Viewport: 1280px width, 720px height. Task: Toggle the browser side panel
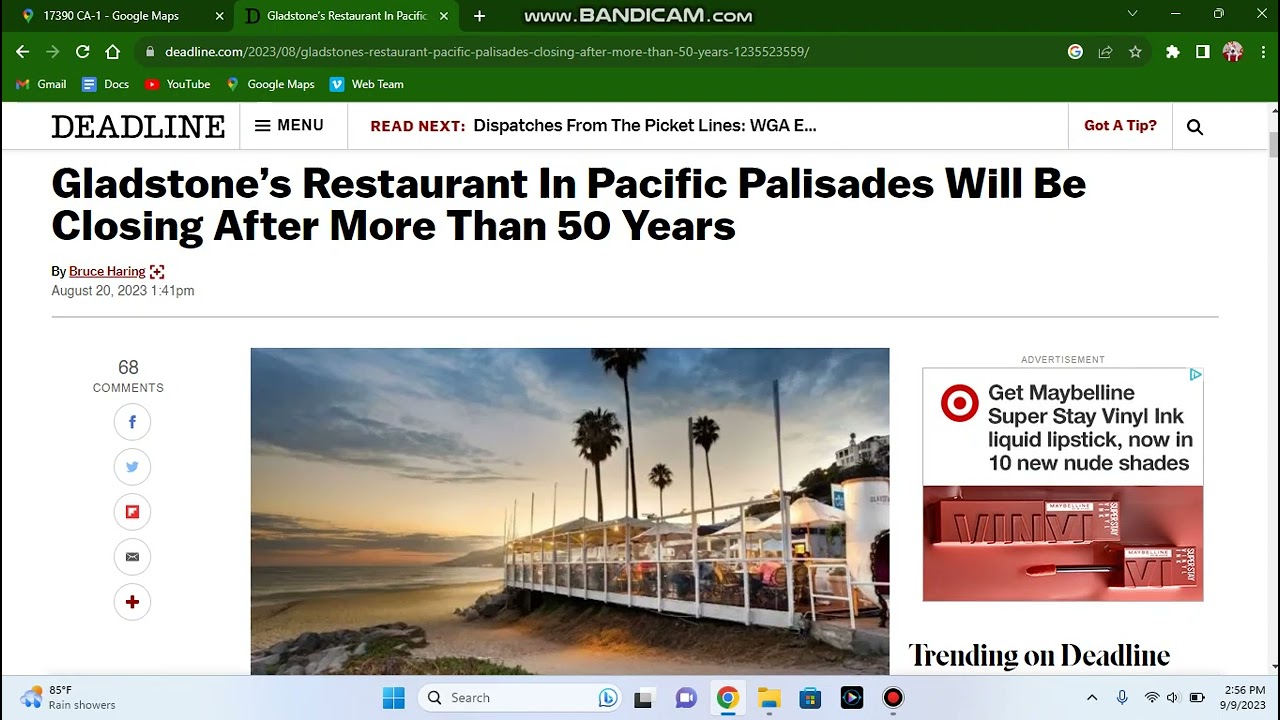point(1203,52)
